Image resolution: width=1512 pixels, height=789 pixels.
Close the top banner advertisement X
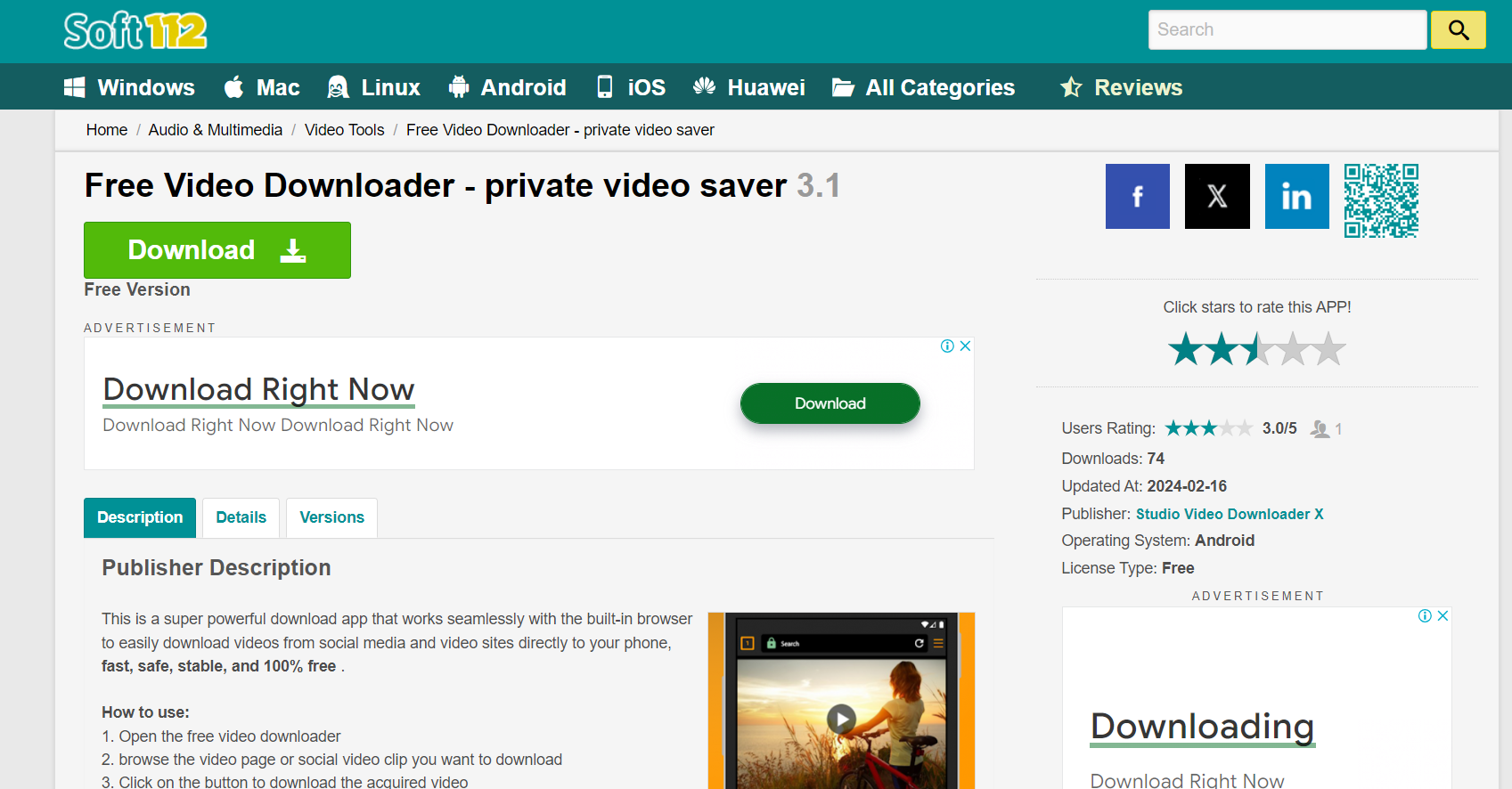(x=965, y=346)
